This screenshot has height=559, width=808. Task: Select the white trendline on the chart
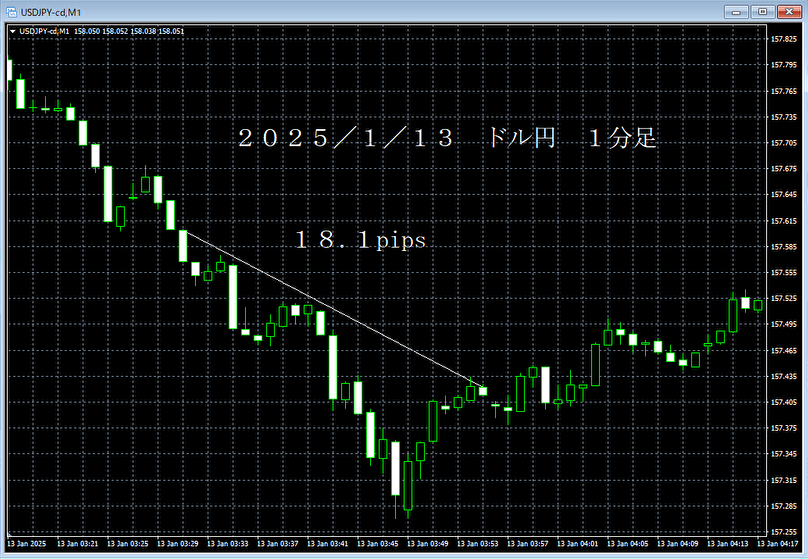tap(335, 309)
